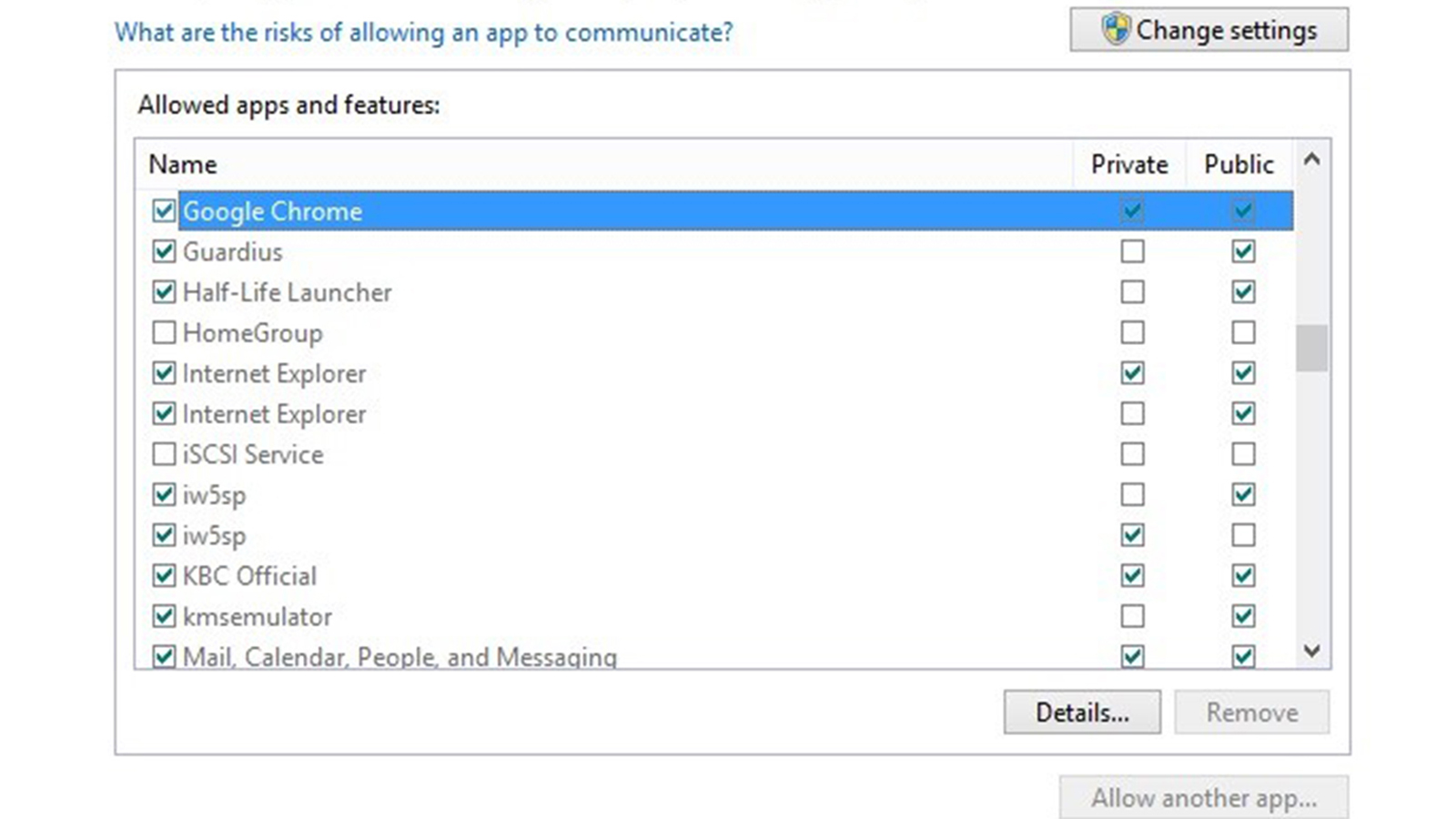1456x819 pixels.
Task: Uncheck the Google Chrome enabled checkbox
Action: tap(164, 211)
